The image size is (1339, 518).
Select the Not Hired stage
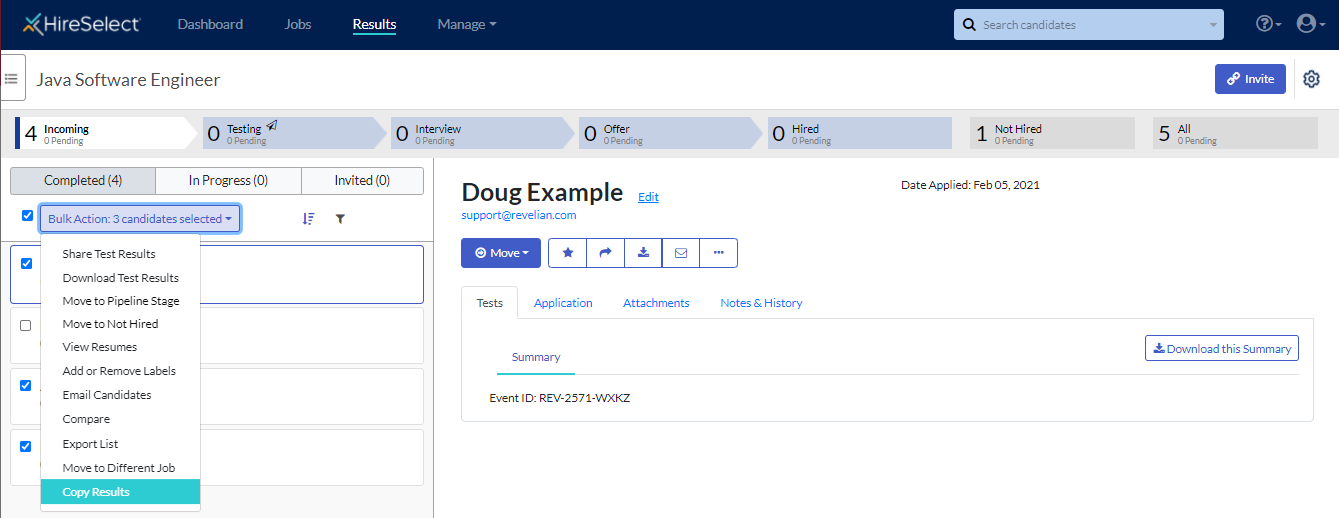[1052, 133]
